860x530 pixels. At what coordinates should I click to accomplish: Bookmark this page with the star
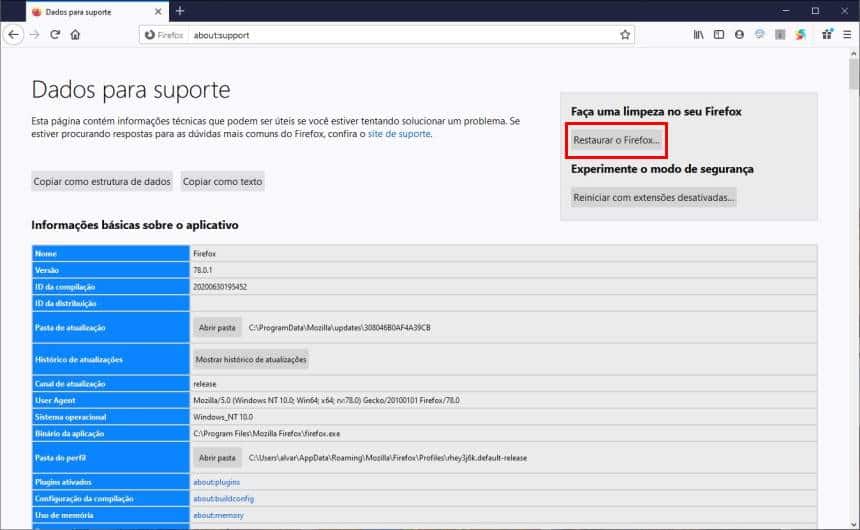click(x=625, y=35)
